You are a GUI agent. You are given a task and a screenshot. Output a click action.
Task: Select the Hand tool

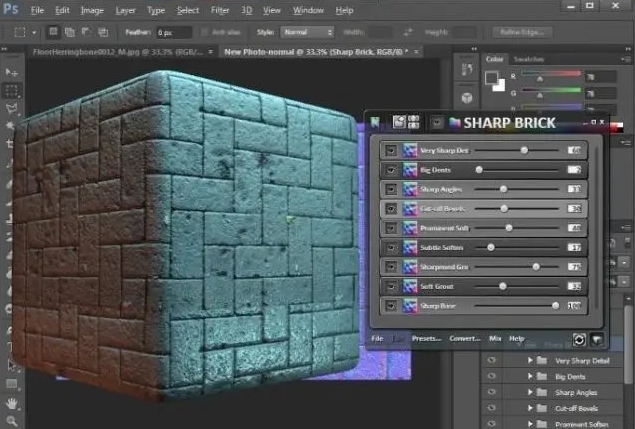[x=12, y=402]
